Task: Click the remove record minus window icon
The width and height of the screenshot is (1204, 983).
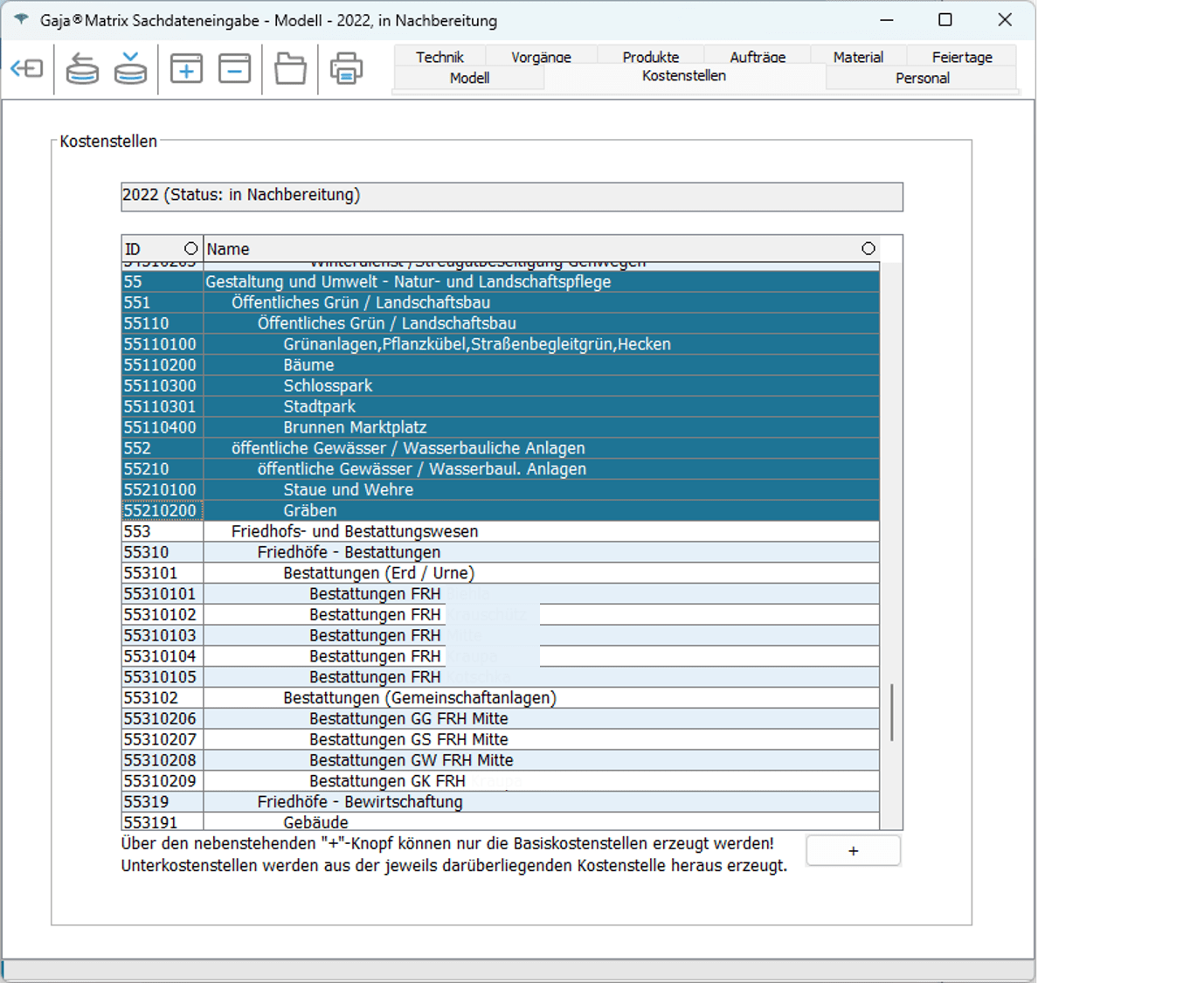Action: pyautogui.click(x=234, y=68)
